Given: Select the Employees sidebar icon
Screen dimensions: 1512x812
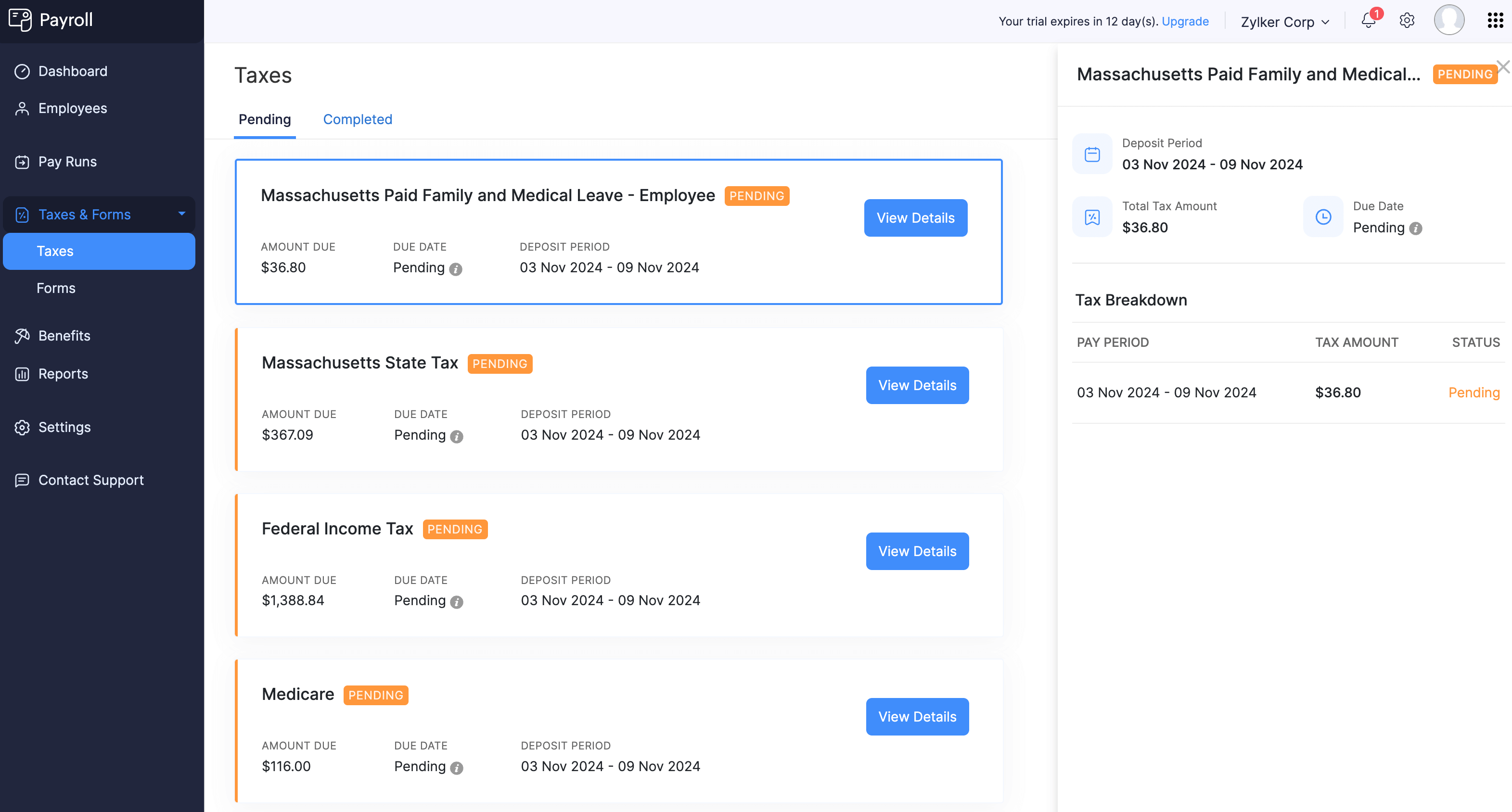Looking at the screenshot, I should pos(22,108).
